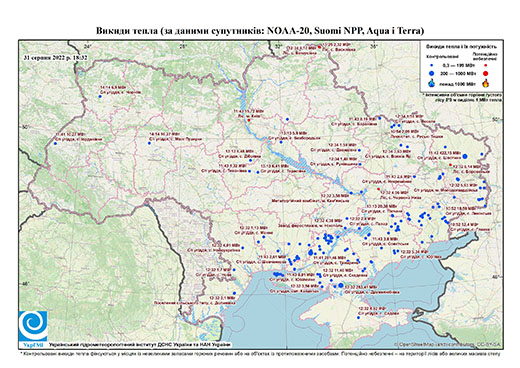Click the large blue circle legend symbol
The height and width of the screenshot is (368, 520).
[x=432, y=73]
